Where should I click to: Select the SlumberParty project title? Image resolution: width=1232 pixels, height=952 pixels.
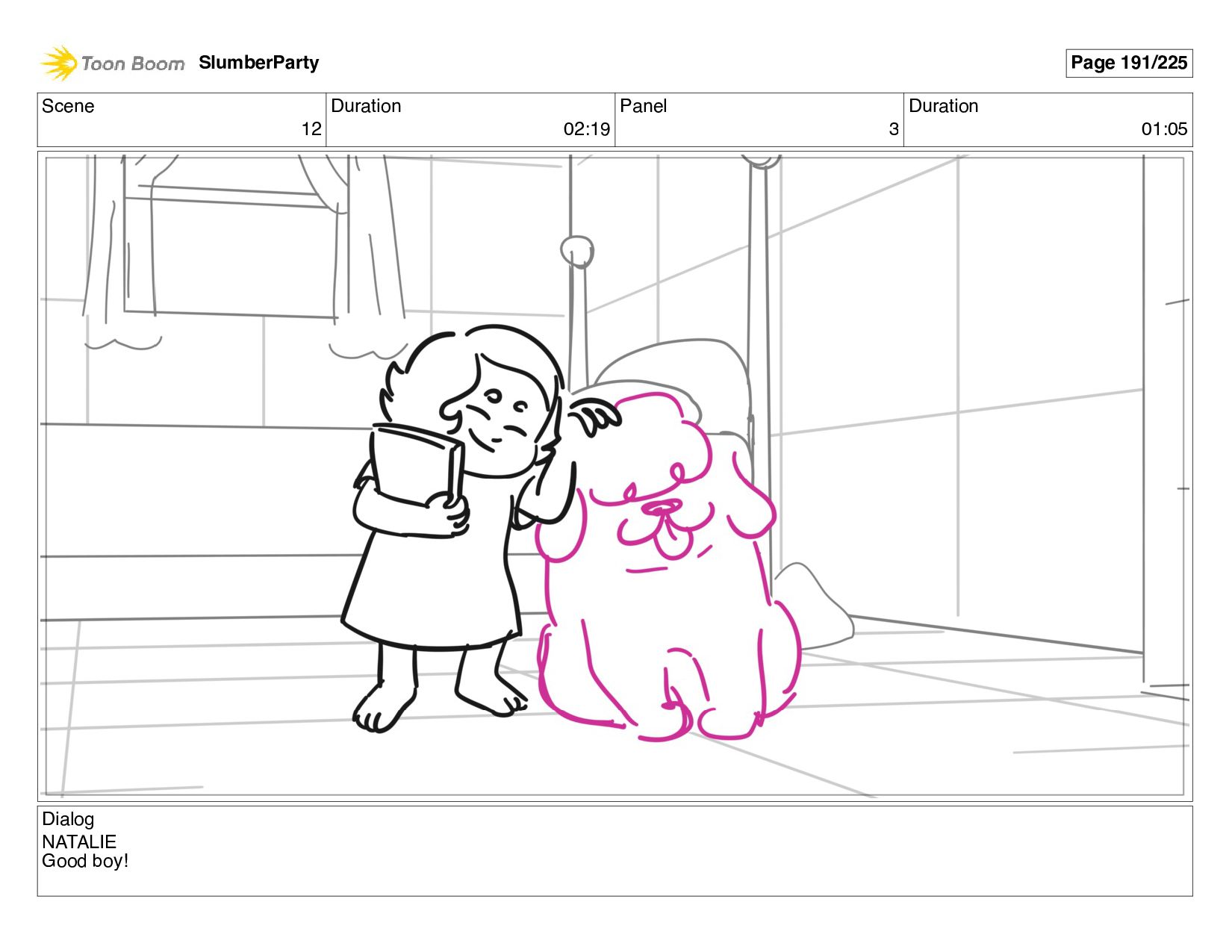(x=258, y=63)
